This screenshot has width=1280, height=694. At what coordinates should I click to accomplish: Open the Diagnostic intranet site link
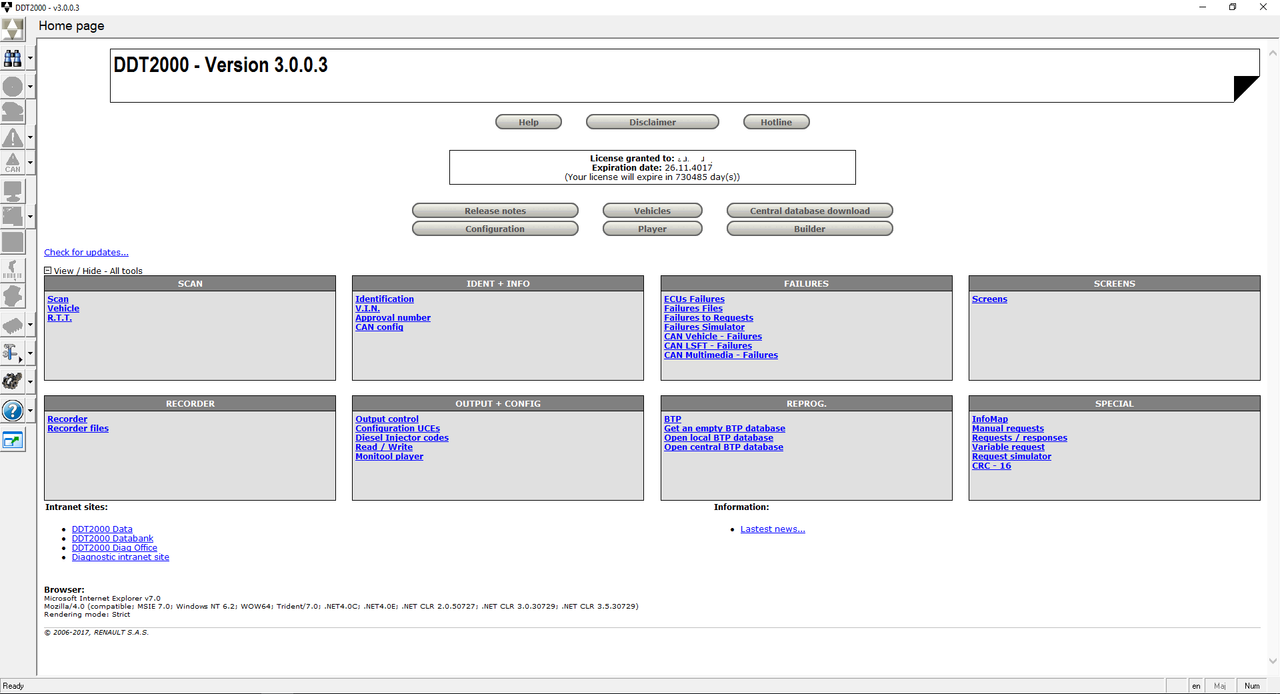click(120, 557)
